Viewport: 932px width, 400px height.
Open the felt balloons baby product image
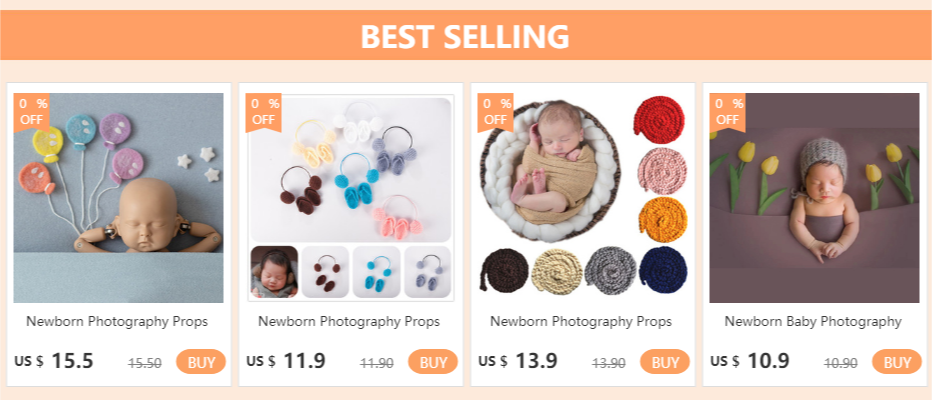coord(118,200)
